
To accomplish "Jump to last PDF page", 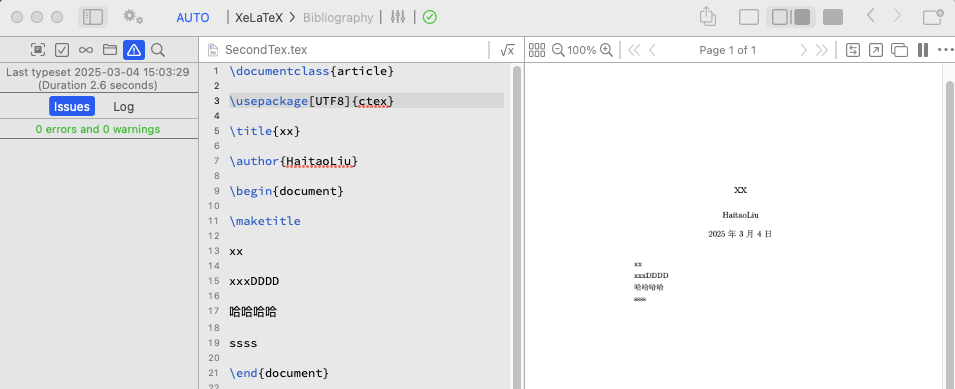I will (x=822, y=50).
